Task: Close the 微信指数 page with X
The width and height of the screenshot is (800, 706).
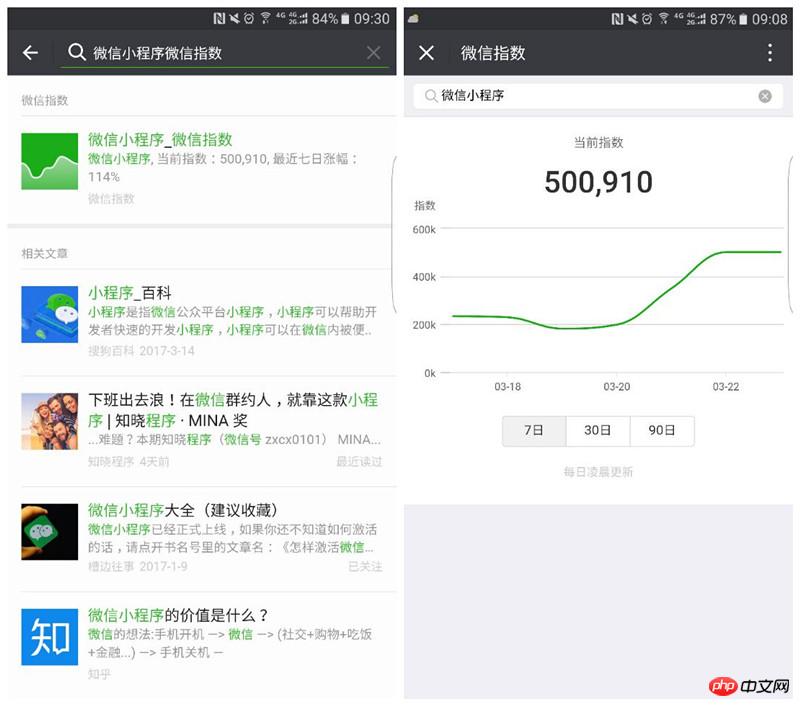Action: tap(427, 53)
